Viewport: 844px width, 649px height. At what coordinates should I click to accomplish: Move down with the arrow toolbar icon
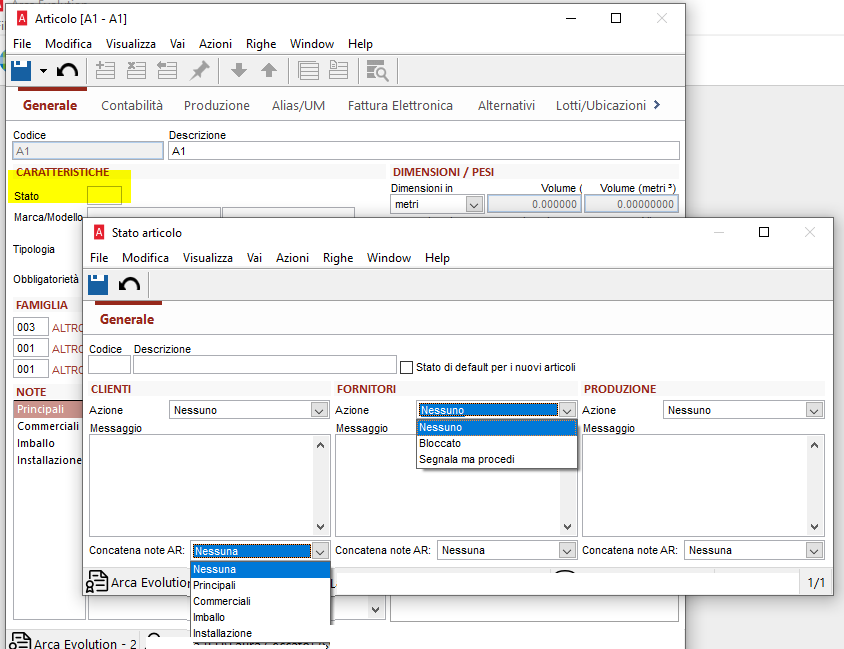[x=239, y=70]
